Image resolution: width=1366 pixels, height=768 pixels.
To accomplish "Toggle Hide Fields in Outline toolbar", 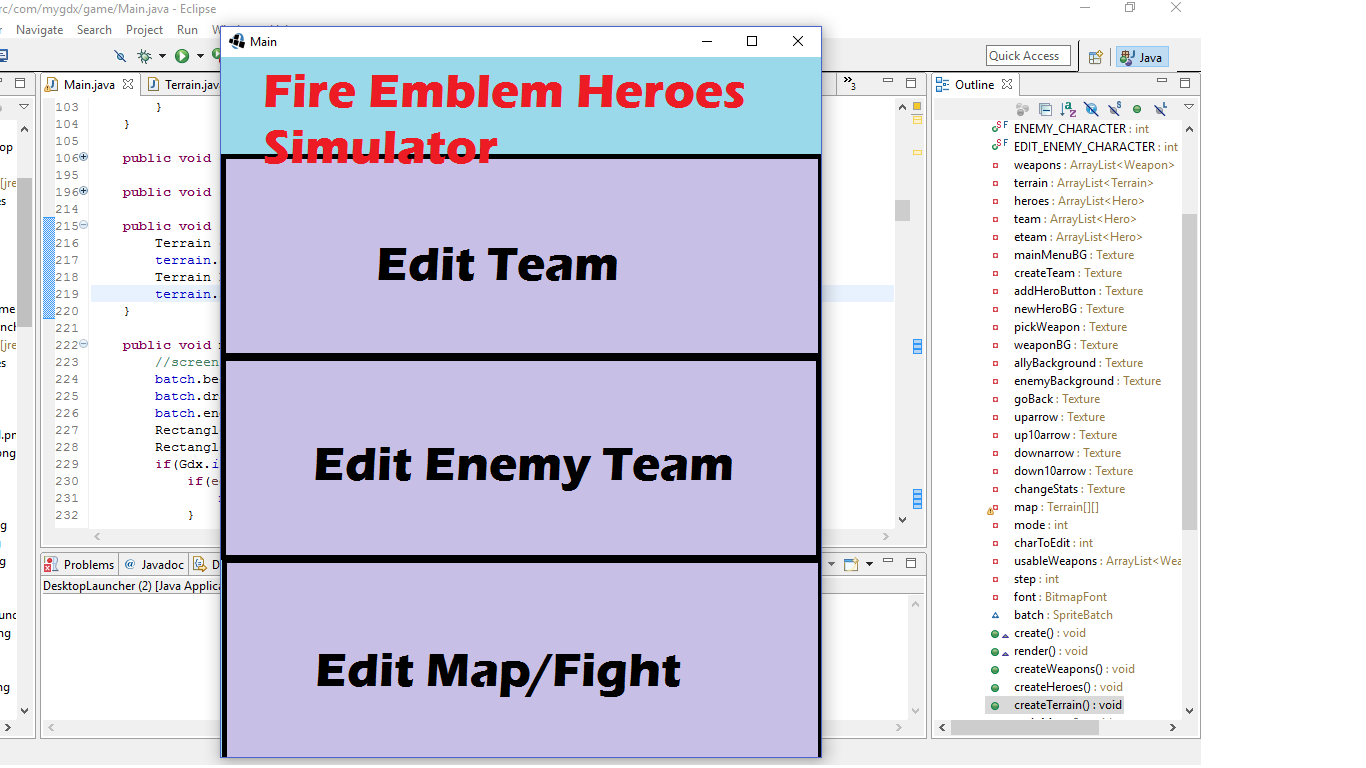I will coord(1091,109).
